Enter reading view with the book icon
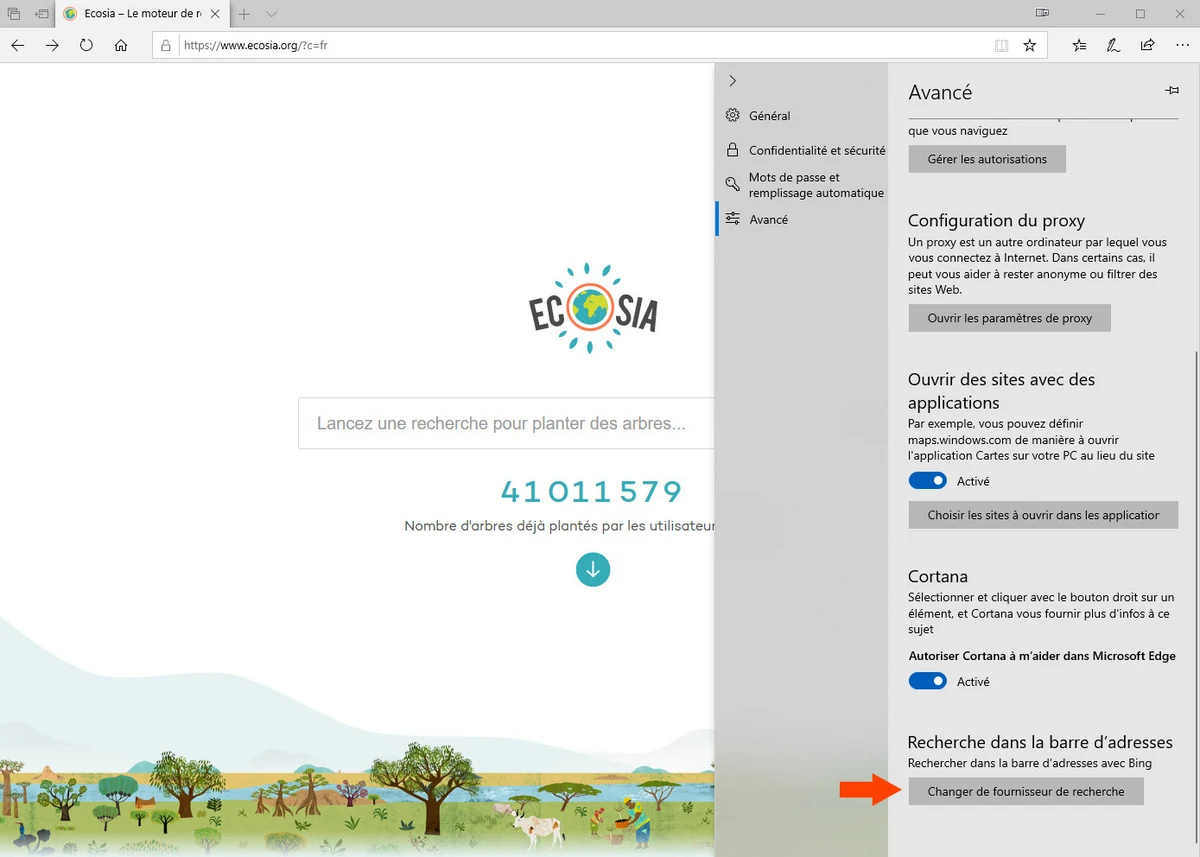 (x=1001, y=44)
